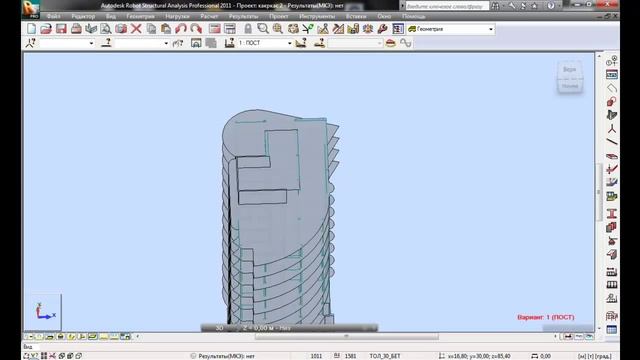Click the Bar sections I-beam icon
640x360 pixels.
(611, 213)
